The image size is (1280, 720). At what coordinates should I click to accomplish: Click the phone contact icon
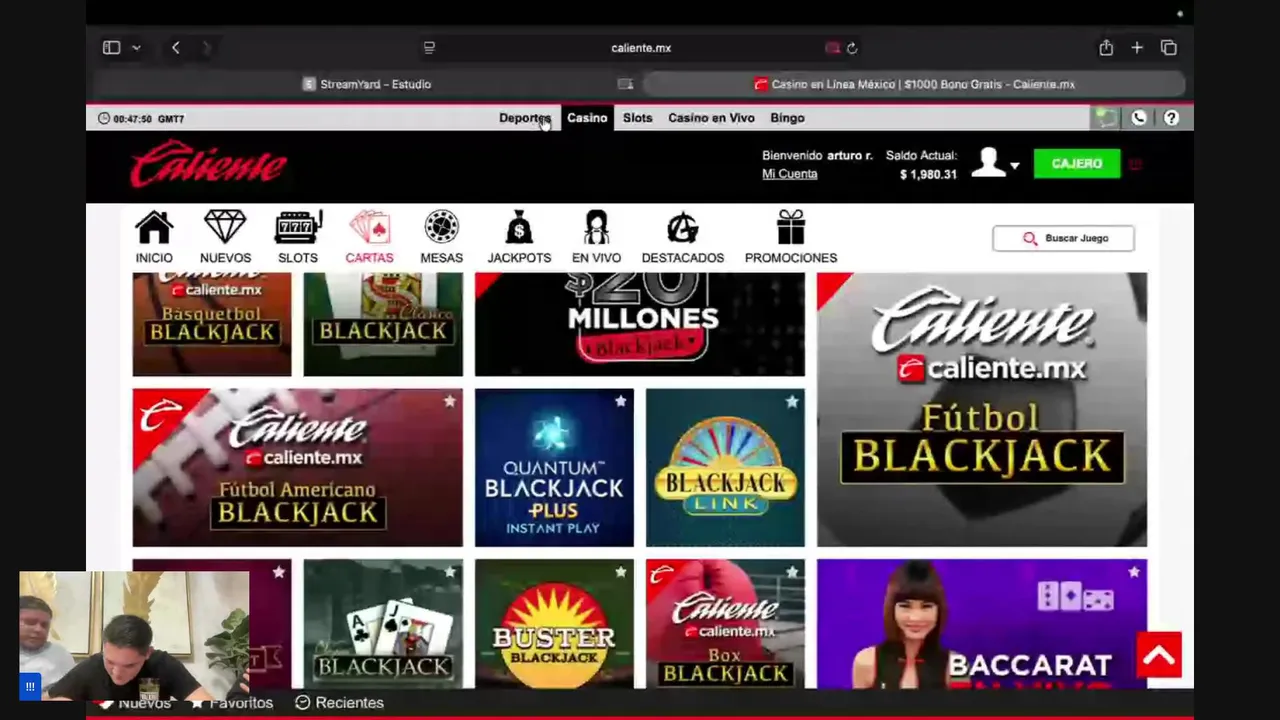[x=1138, y=118]
